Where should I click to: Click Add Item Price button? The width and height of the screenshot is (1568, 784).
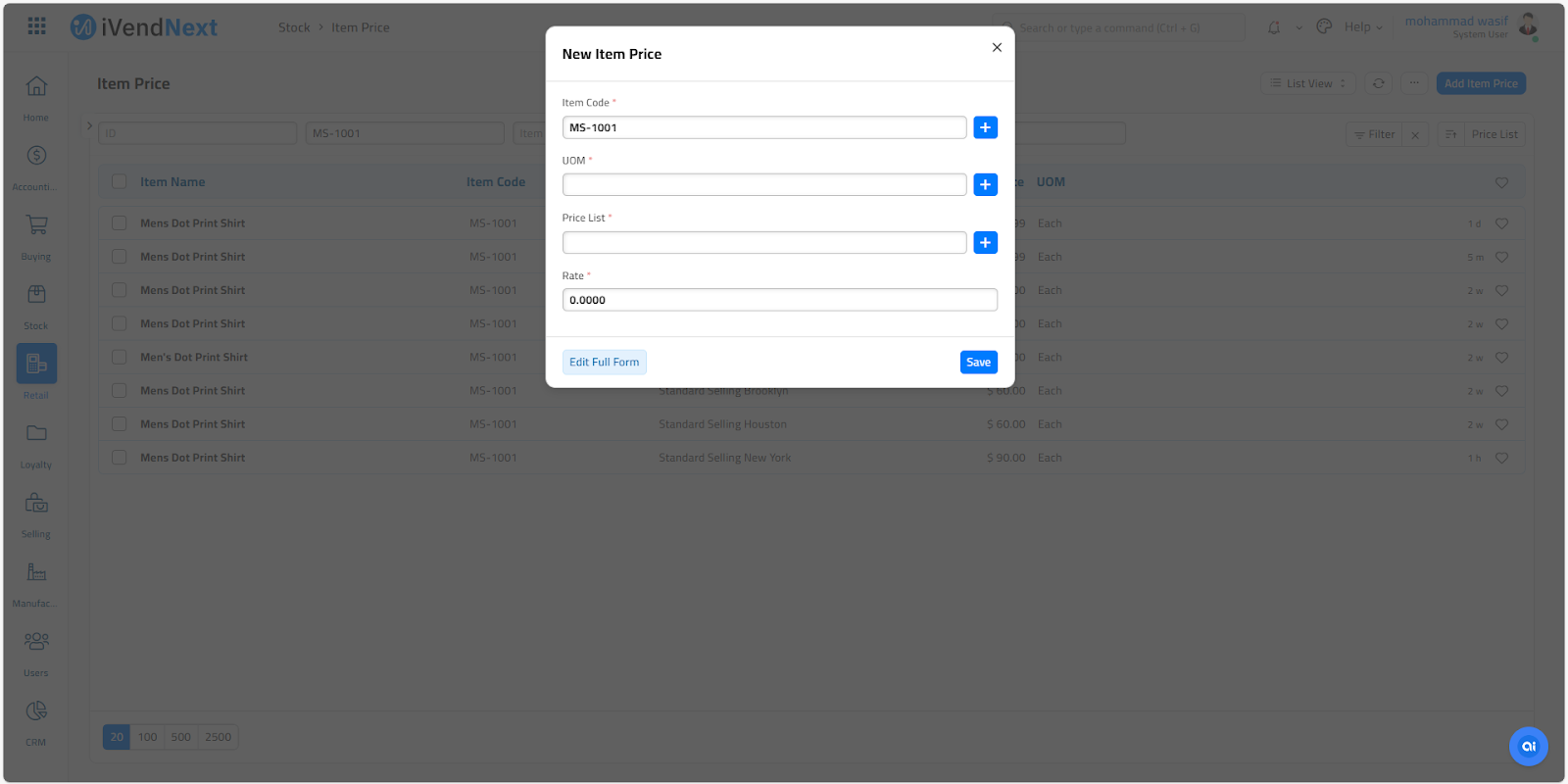point(1481,83)
